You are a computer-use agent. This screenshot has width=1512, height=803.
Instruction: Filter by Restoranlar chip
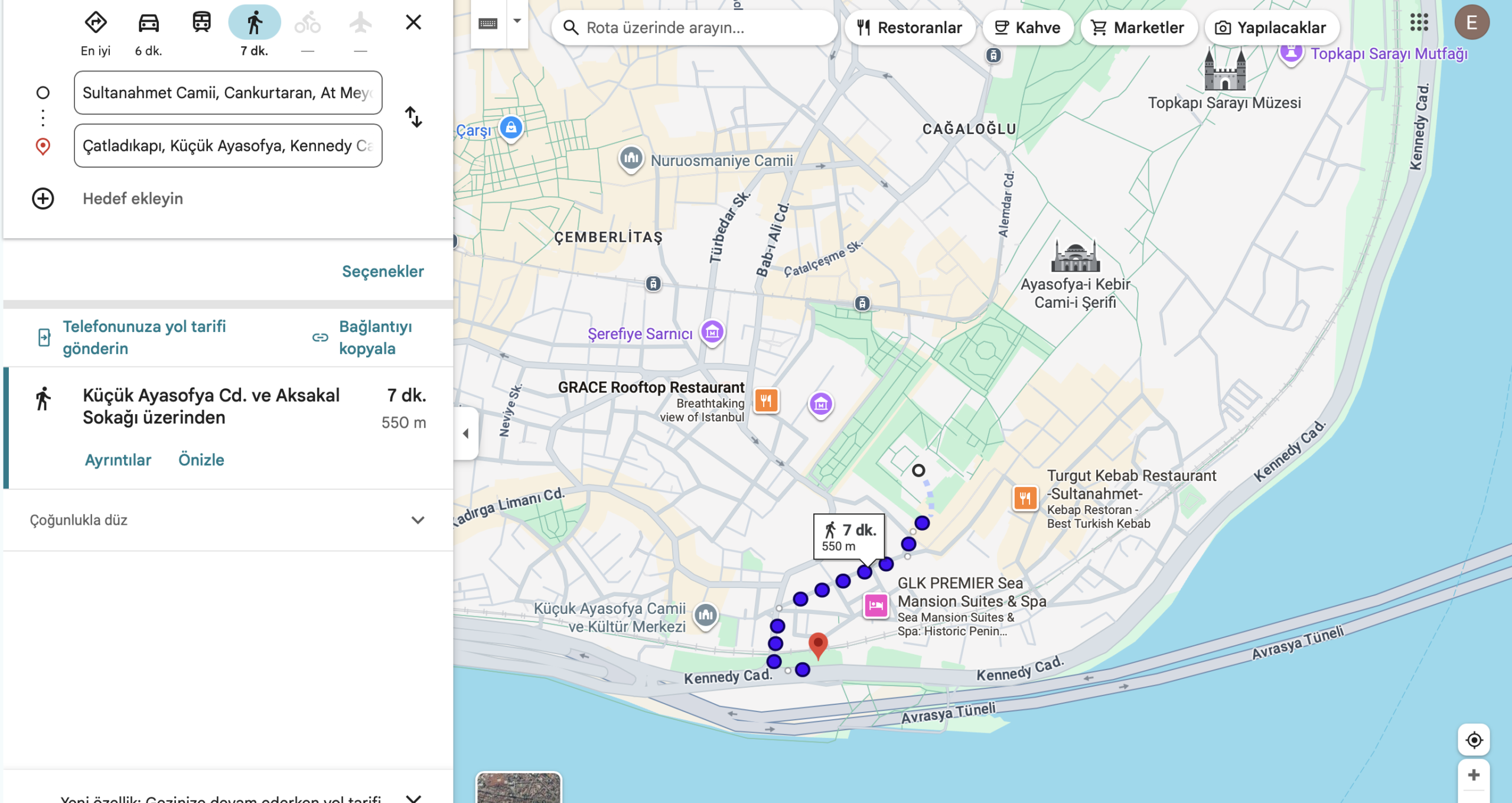click(910, 28)
